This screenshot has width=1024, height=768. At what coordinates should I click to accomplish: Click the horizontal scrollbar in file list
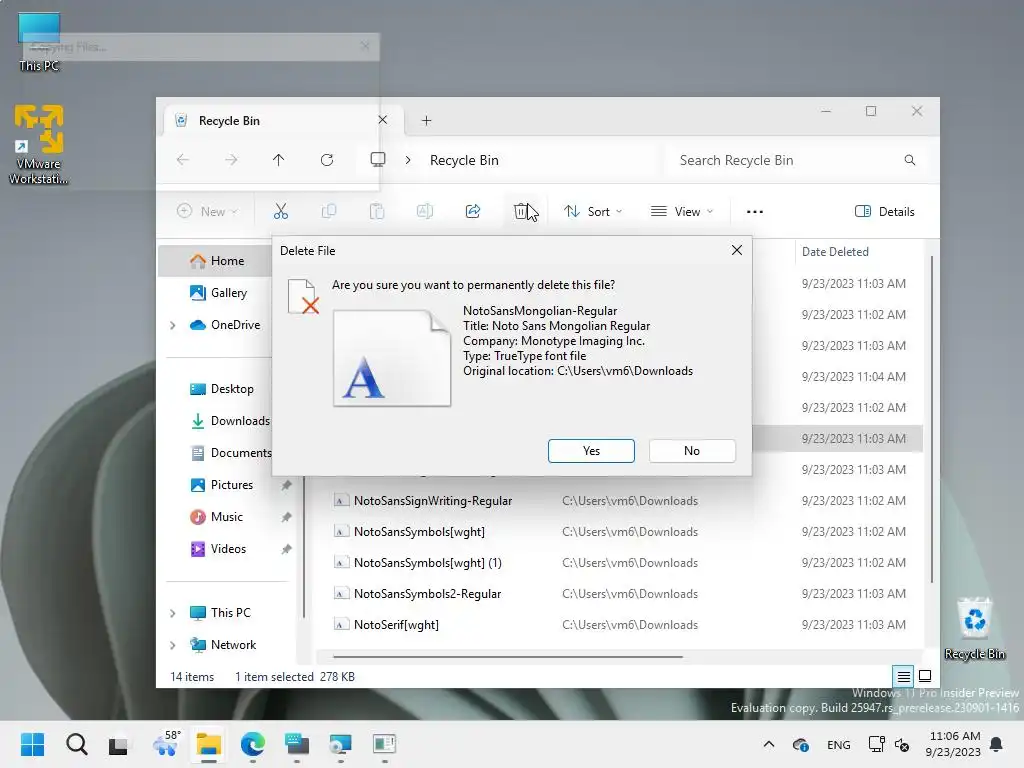507,656
